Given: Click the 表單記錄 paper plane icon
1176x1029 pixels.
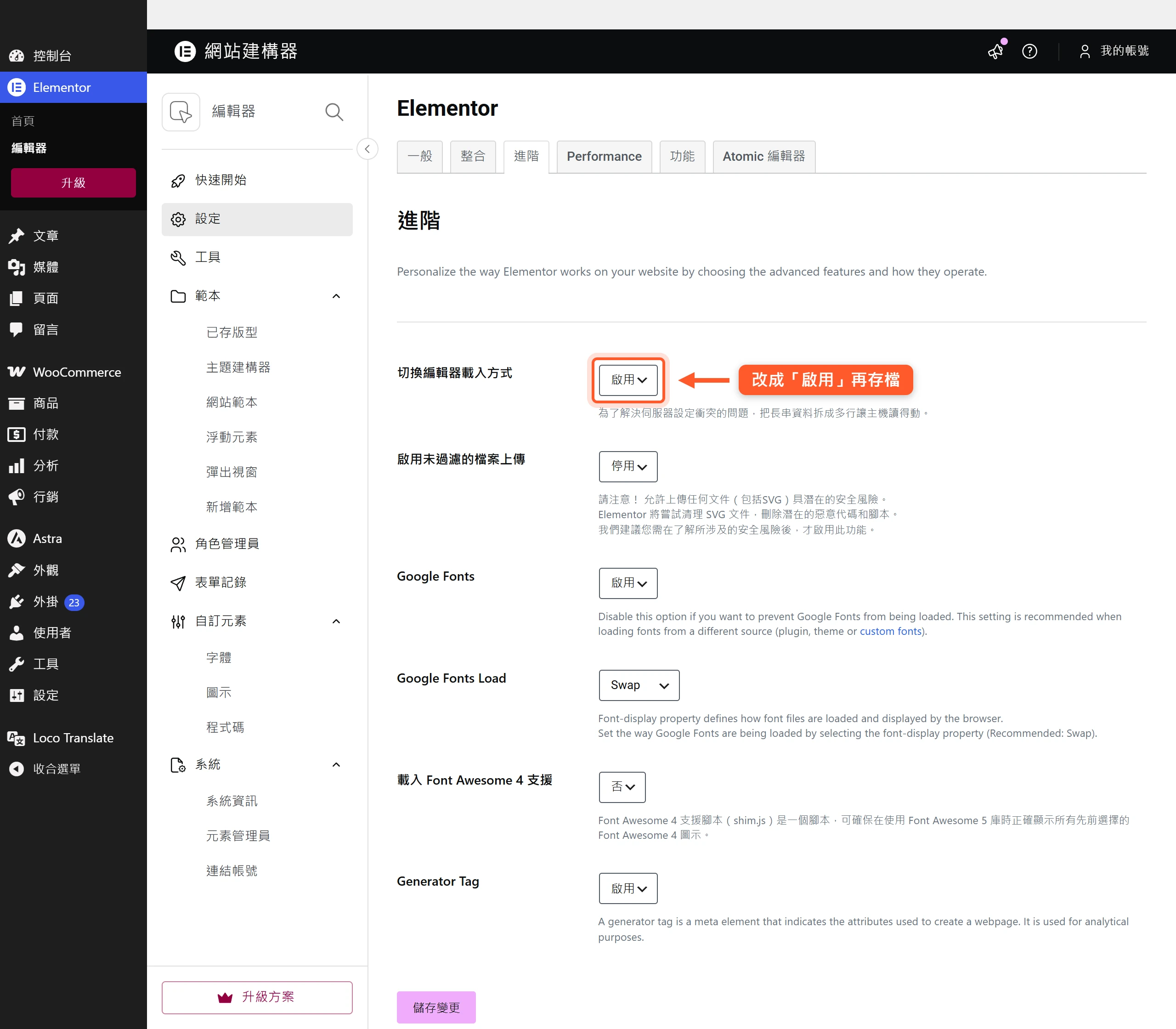Looking at the screenshot, I should click(x=178, y=583).
